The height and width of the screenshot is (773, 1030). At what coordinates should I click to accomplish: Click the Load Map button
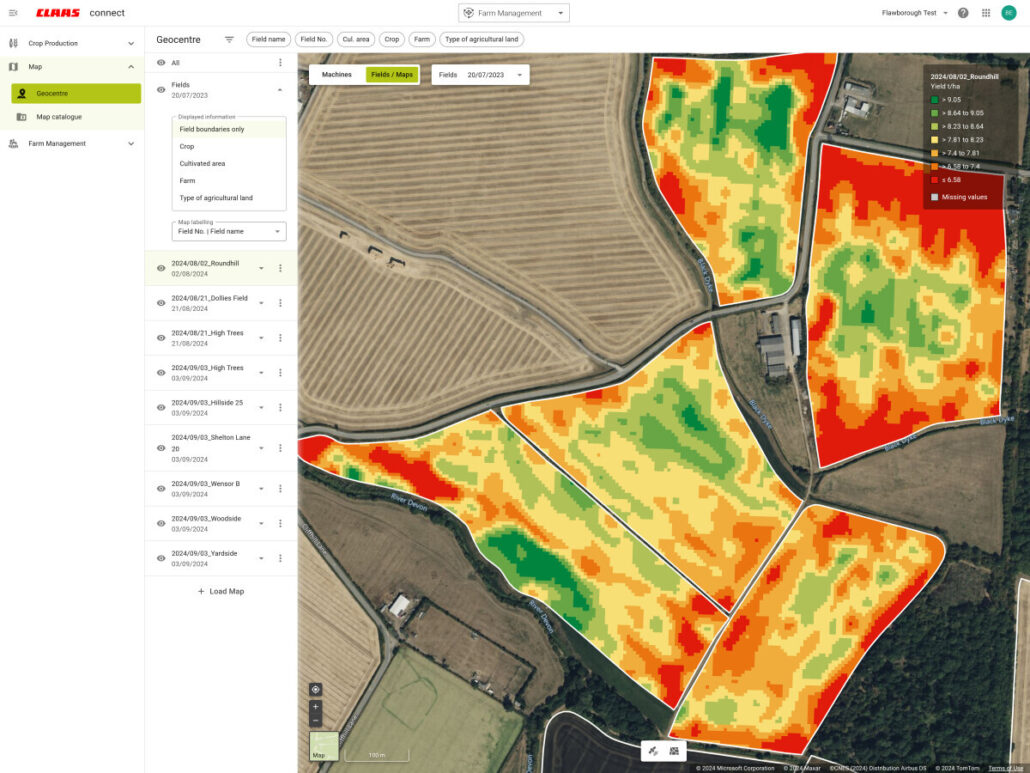(221, 591)
